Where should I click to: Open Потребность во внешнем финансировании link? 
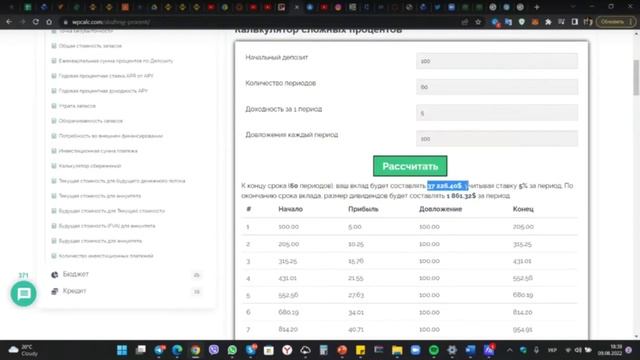point(111,136)
